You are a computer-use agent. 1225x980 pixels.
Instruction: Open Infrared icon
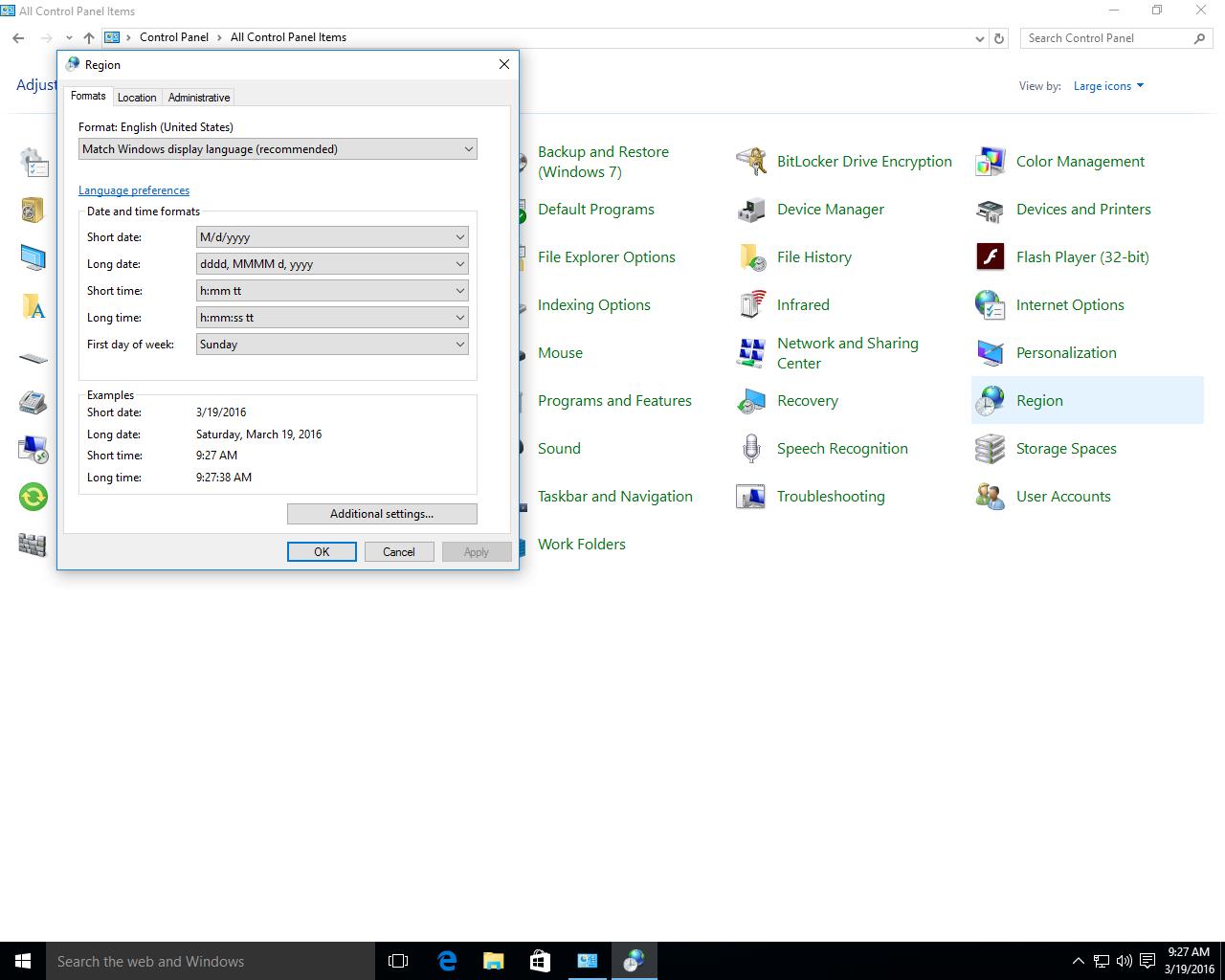click(x=751, y=305)
